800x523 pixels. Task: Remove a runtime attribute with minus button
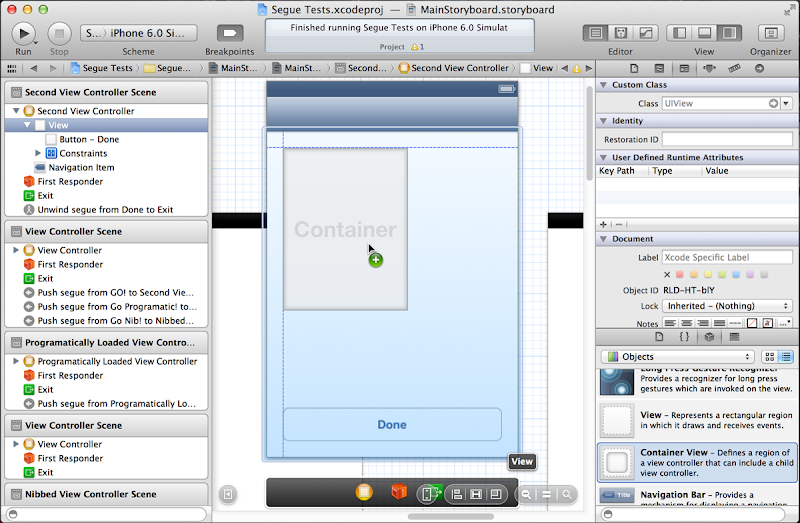tap(619, 224)
